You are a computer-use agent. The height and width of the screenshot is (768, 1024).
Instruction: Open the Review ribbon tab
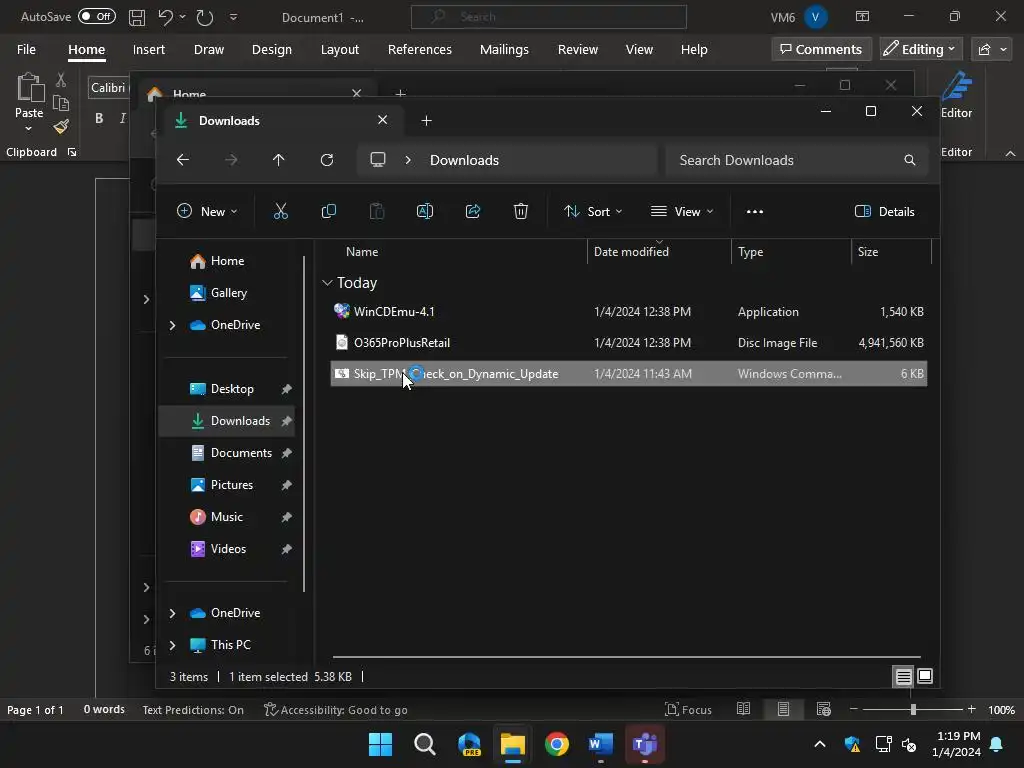coord(577,50)
